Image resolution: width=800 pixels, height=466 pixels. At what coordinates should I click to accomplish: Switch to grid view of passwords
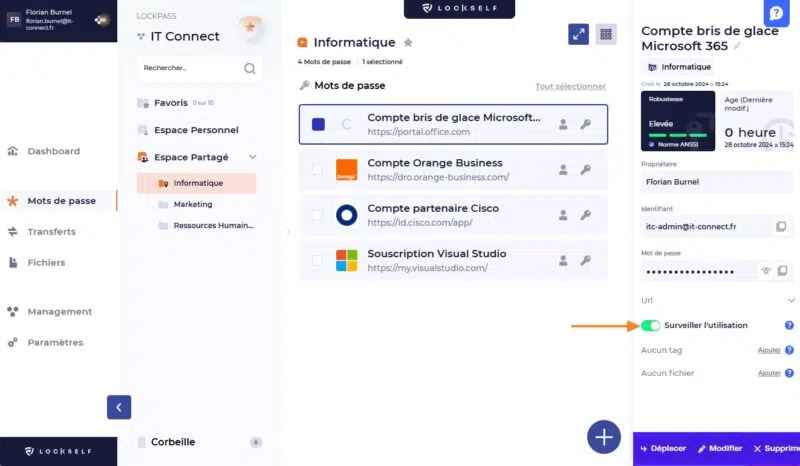[x=606, y=34]
